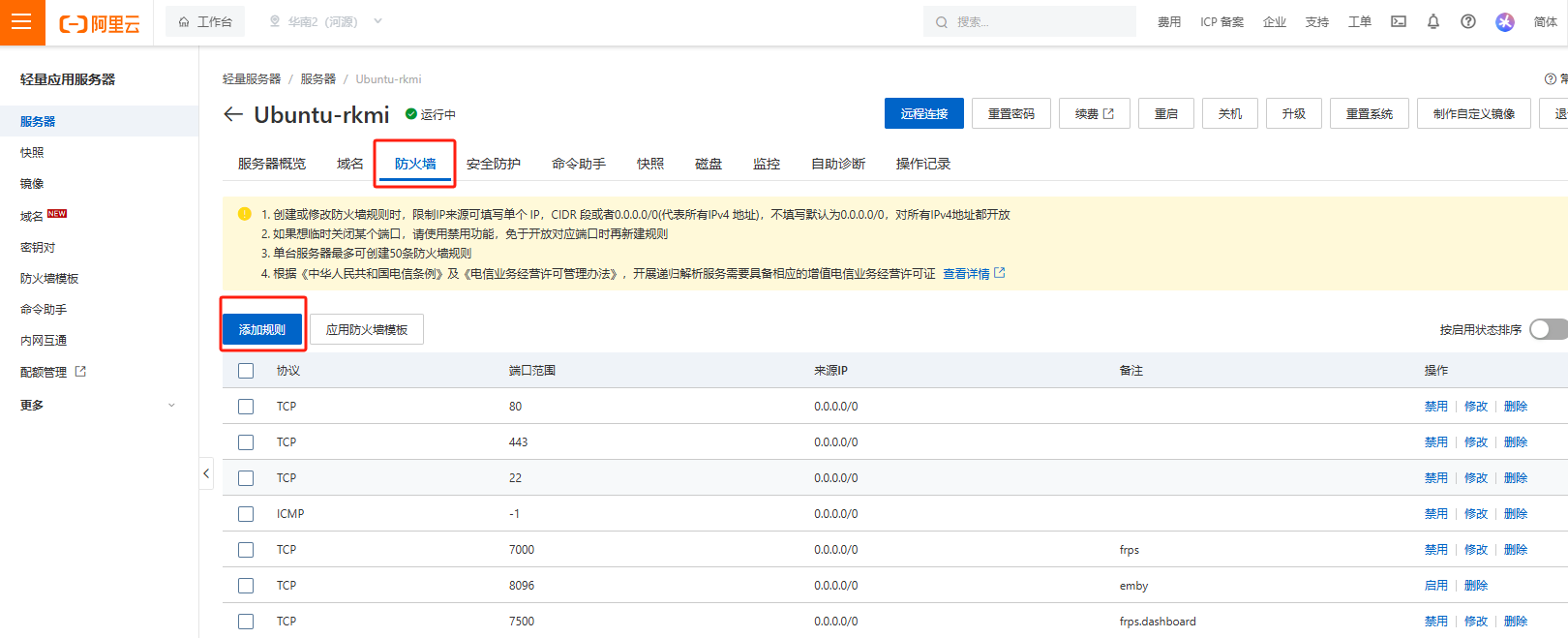Delete the TCP port 22 rule
The height and width of the screenshot is (638, 1568).
(x=1515, y=478)
